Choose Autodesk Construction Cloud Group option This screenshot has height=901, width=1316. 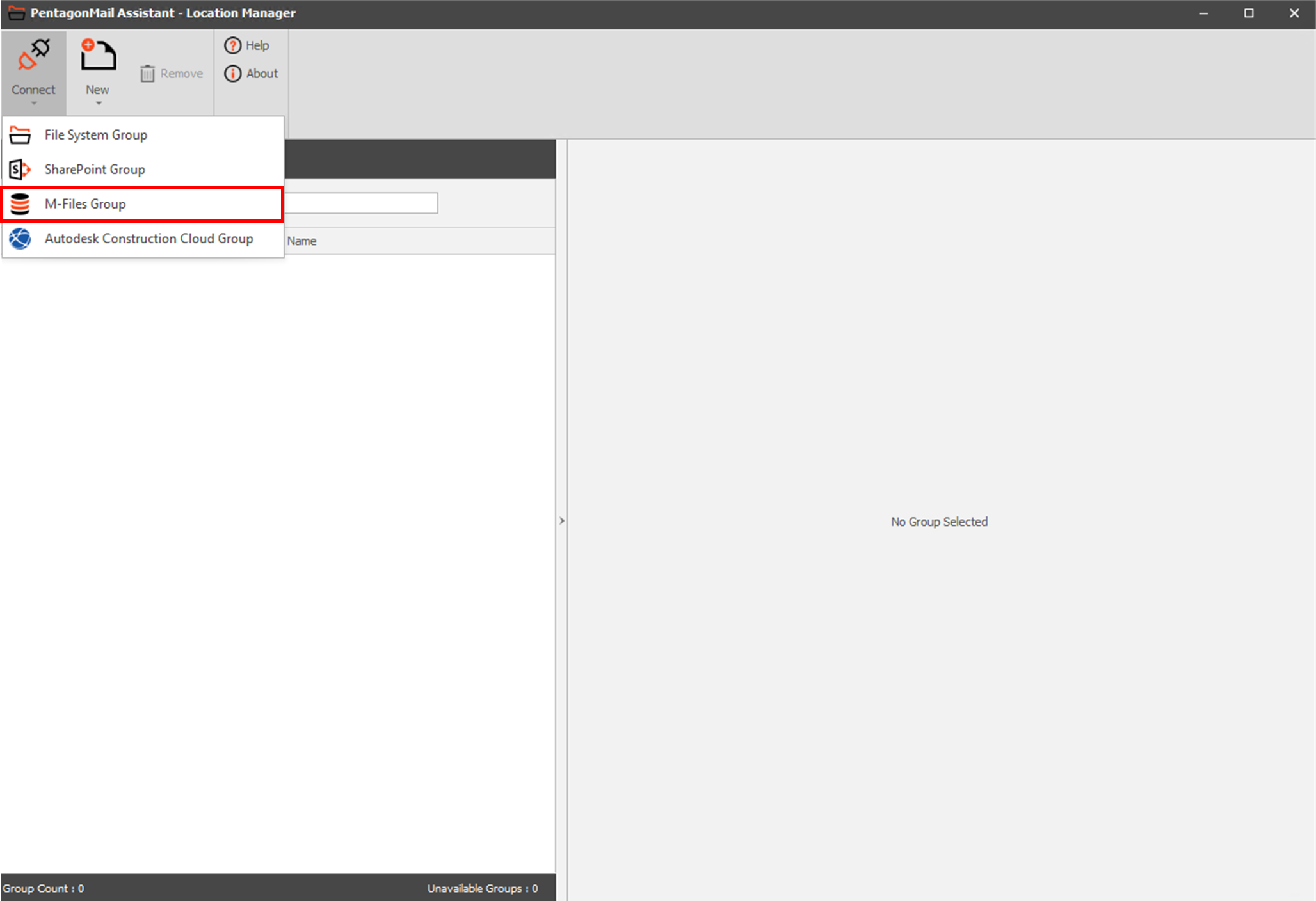[x=148, y=239]
